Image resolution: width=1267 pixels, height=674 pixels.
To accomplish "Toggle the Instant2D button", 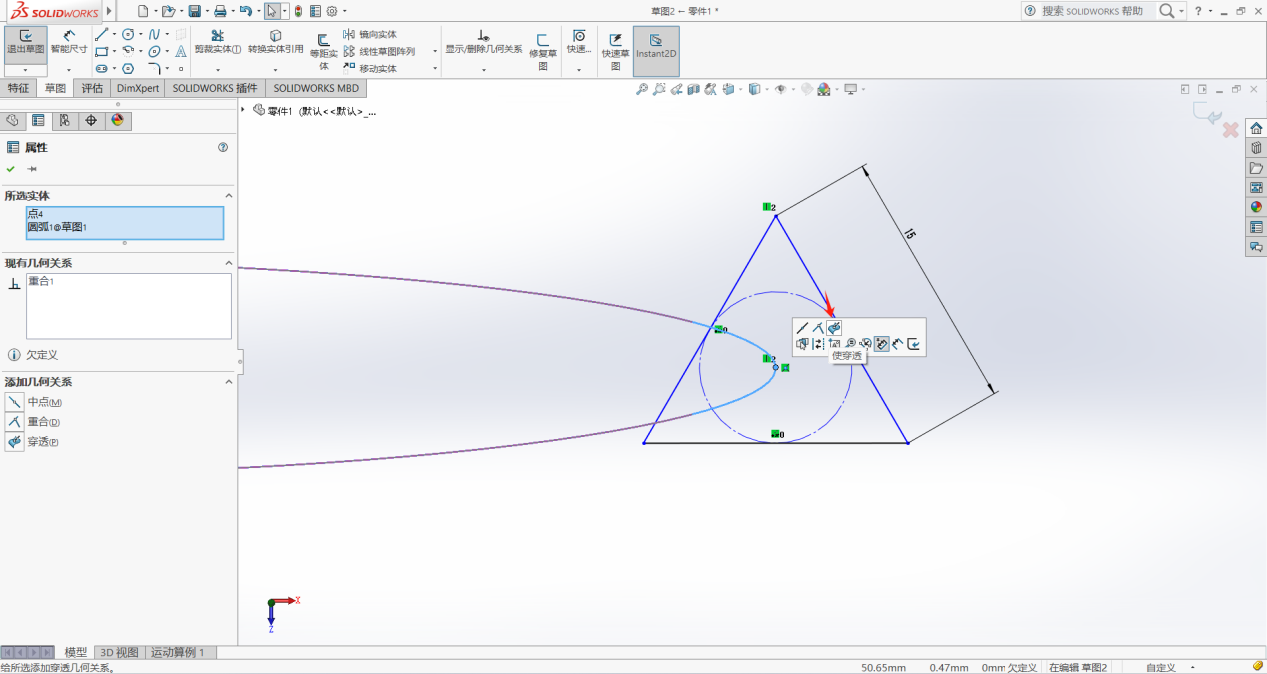I will point(656,47).
